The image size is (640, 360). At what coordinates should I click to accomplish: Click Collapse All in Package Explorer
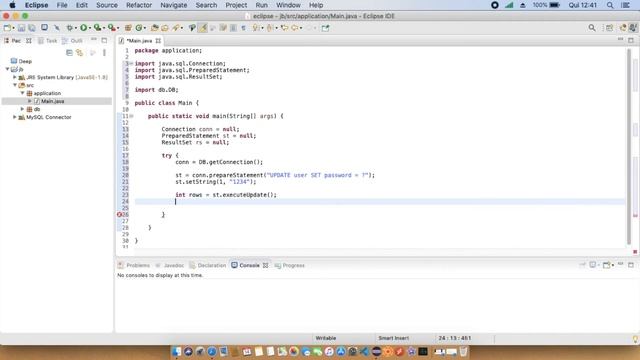pos(69,53)
